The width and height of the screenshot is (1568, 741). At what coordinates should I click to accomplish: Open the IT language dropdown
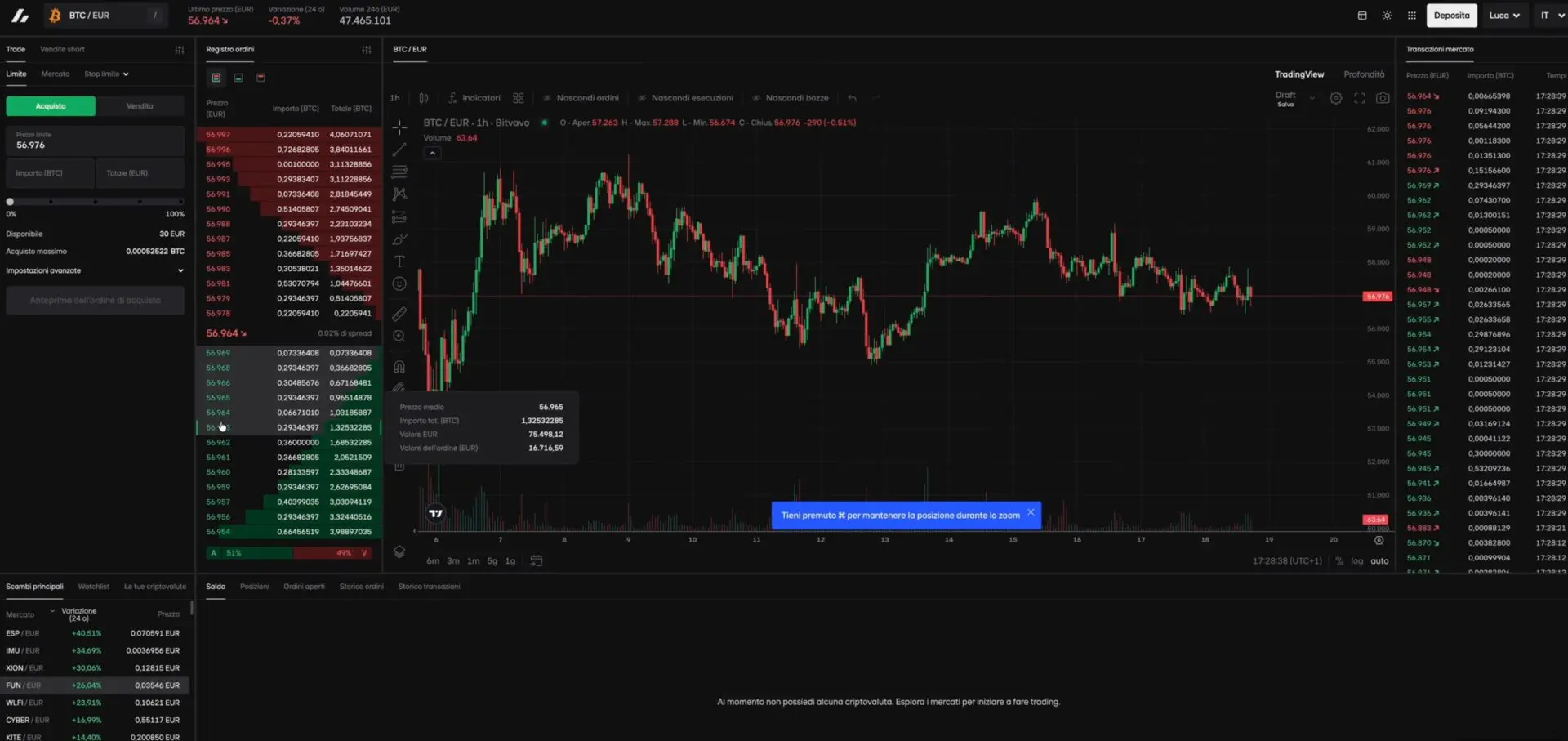(1552, 16)
